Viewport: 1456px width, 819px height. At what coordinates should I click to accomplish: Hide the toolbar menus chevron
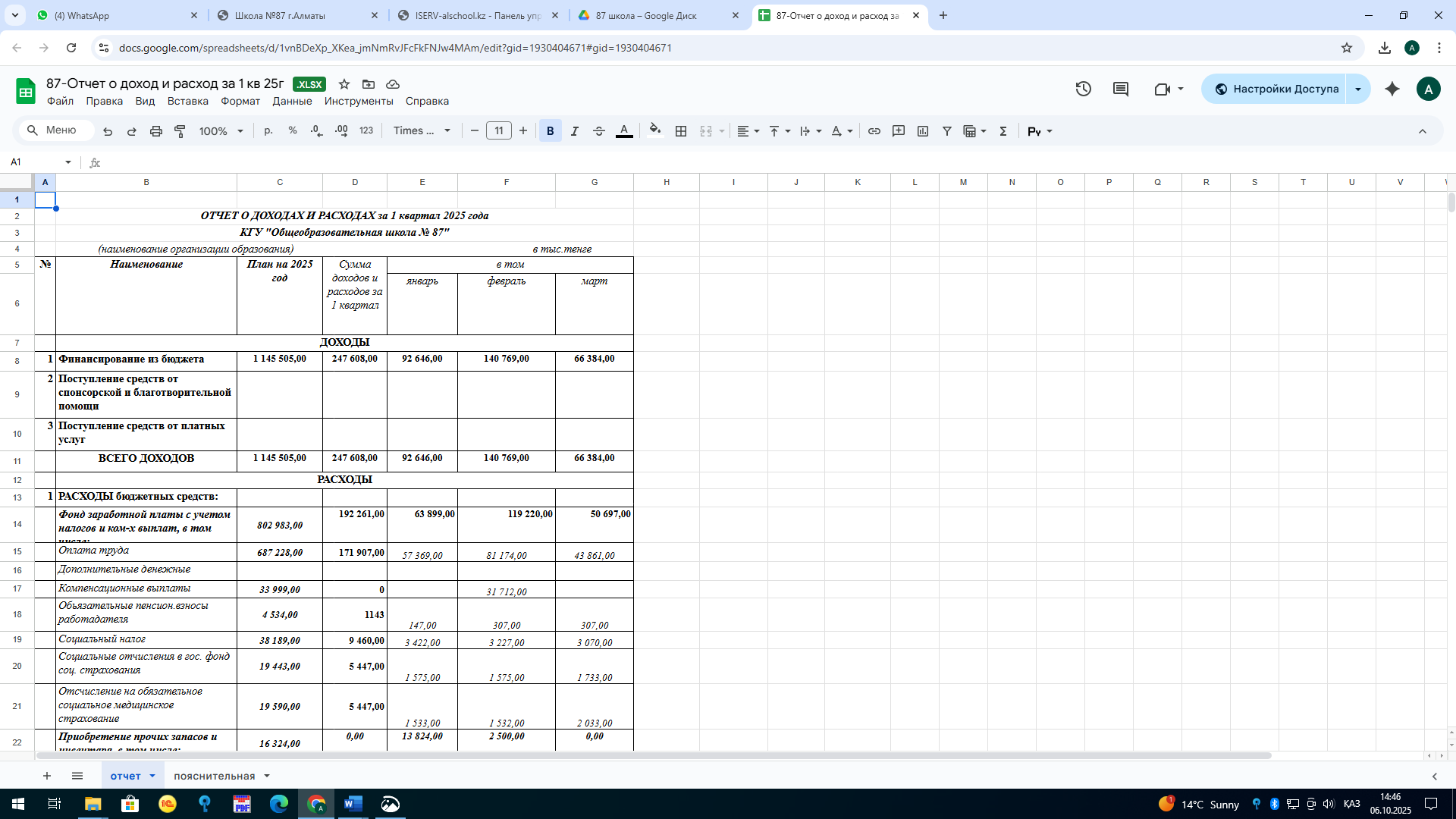[1423, 131]
